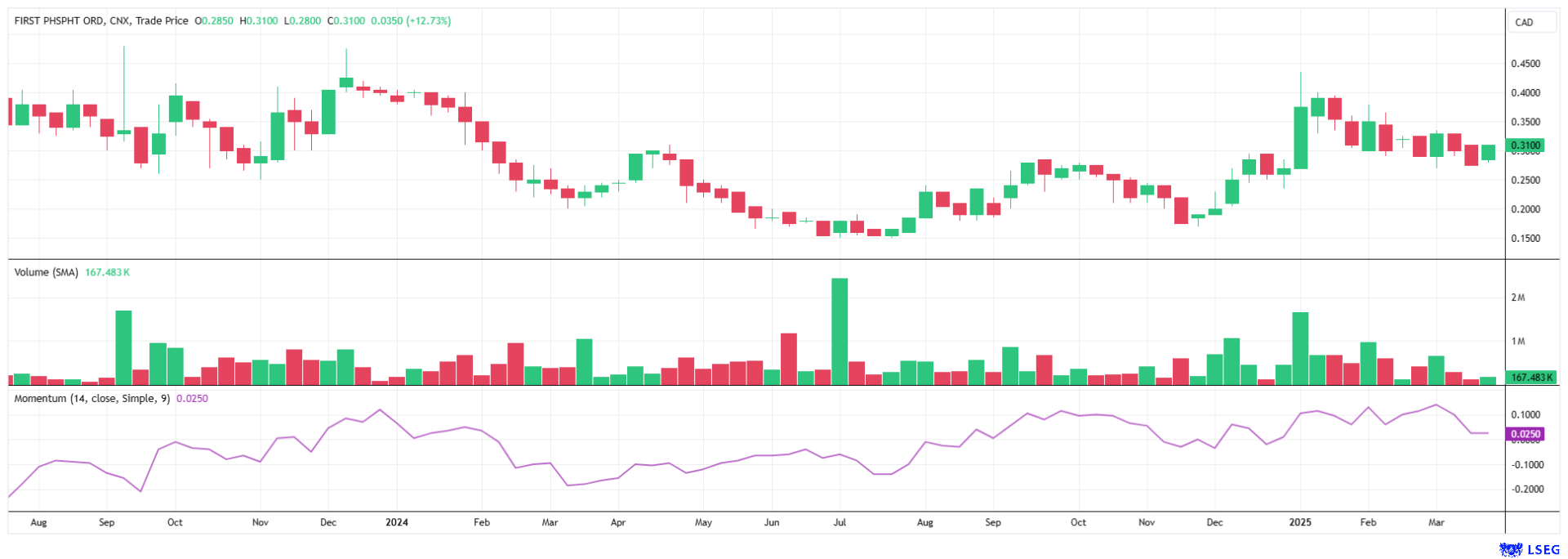Click the open price O0.2850 in header
1568x559 pixels.
coord(214,20)
